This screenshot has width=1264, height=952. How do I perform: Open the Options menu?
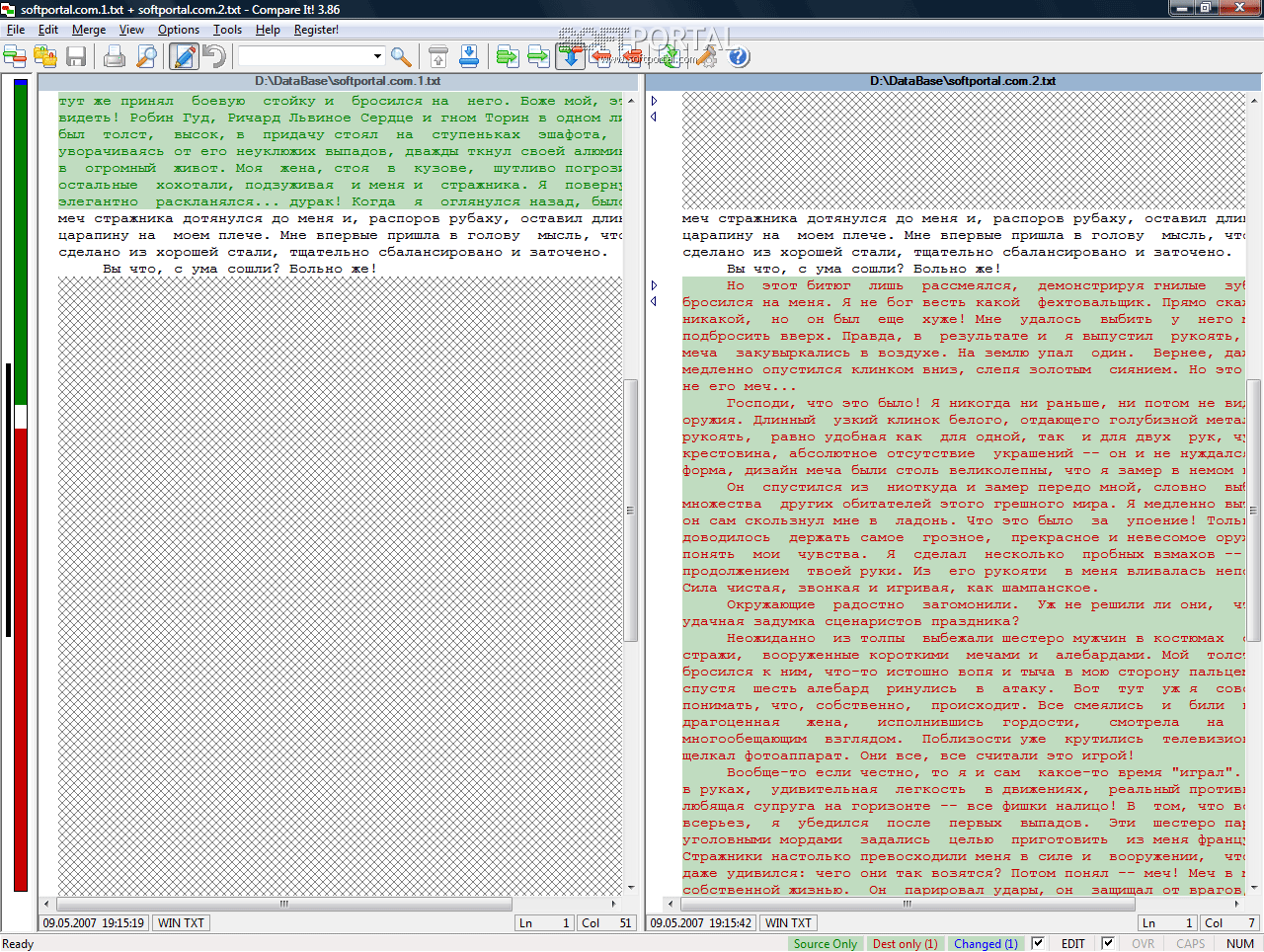click(x=179, y=30)
